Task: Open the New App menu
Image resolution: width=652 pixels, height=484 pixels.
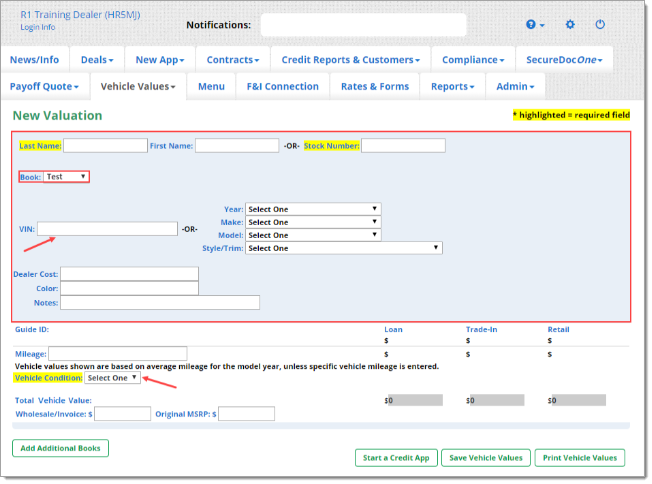Action: 160,60
